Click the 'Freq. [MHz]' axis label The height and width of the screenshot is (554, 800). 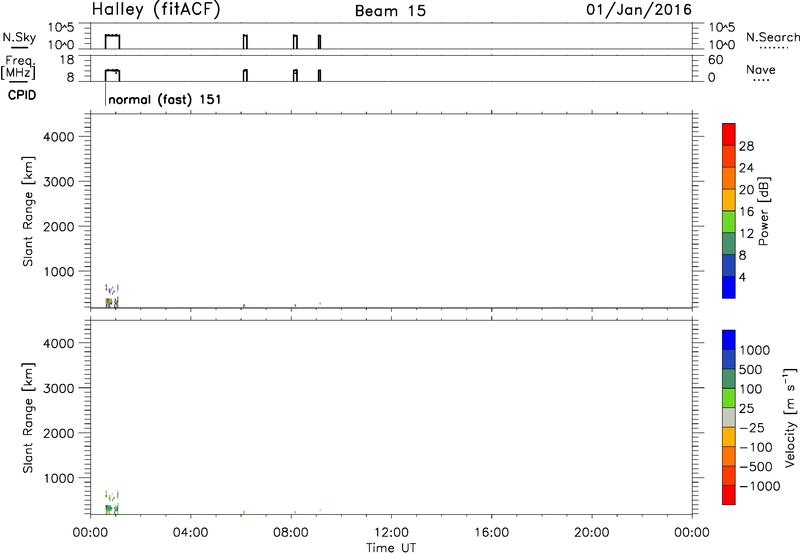[18, 68]
